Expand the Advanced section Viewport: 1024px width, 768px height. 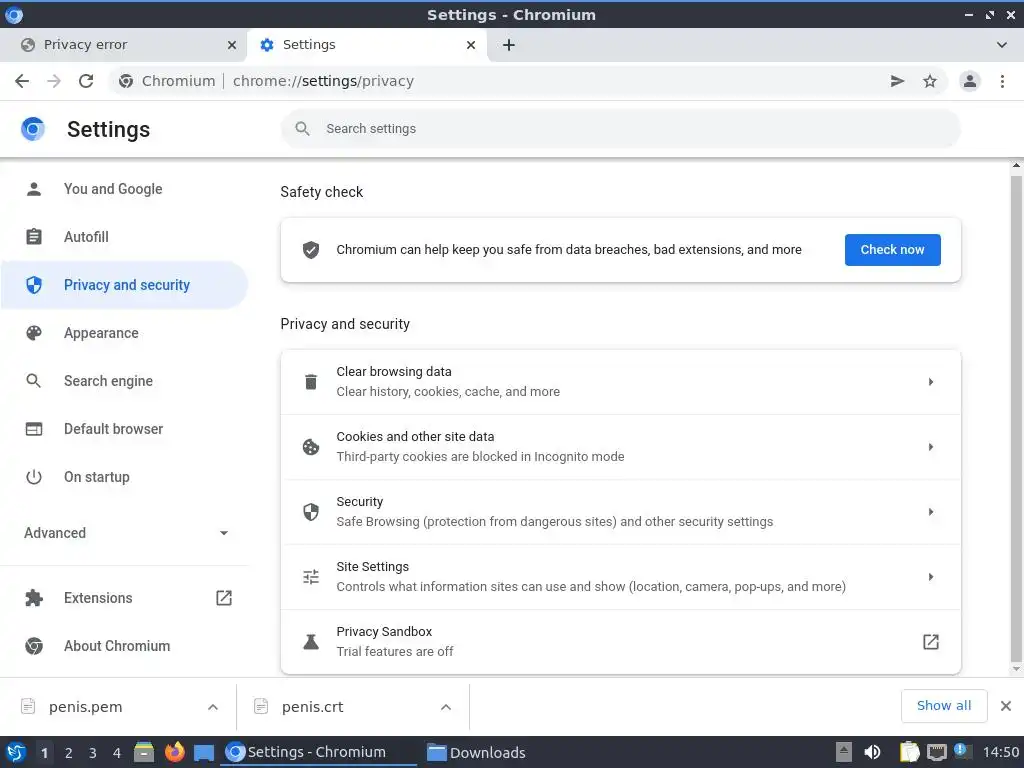[x=124, y=533]
